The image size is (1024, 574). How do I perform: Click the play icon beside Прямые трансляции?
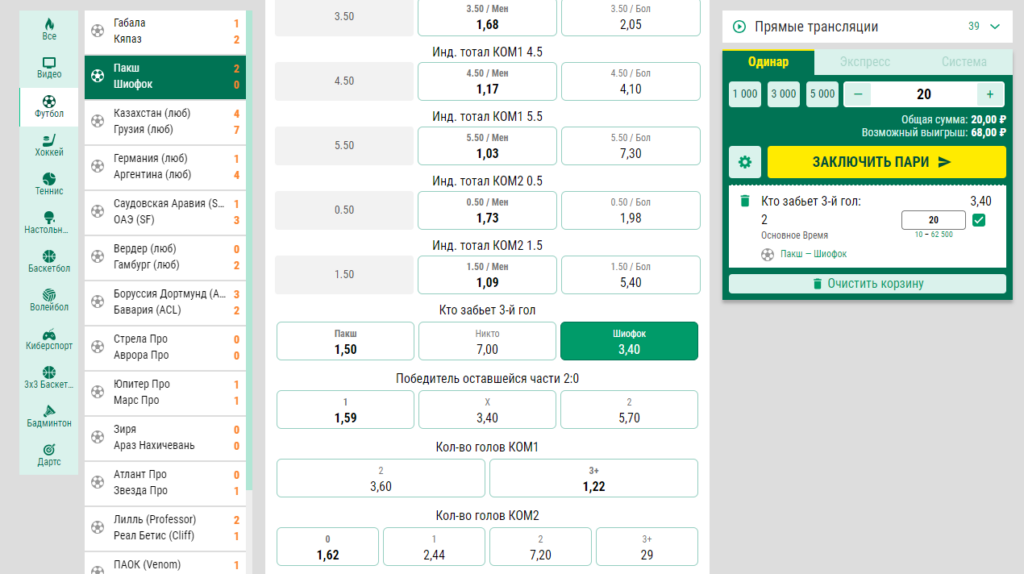739,27
